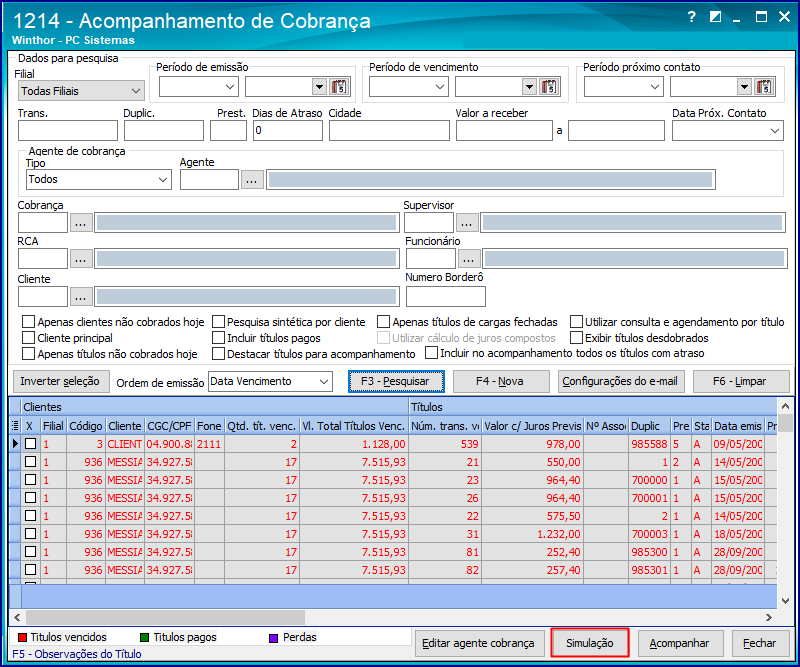Click Duplic cell 985588
Image resolution: width=800 pixels, height=667 pixels.
coord(649,444)
